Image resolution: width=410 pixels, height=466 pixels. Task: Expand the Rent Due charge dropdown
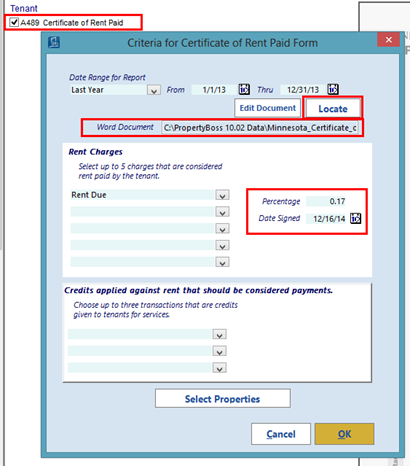coord(222,195)
